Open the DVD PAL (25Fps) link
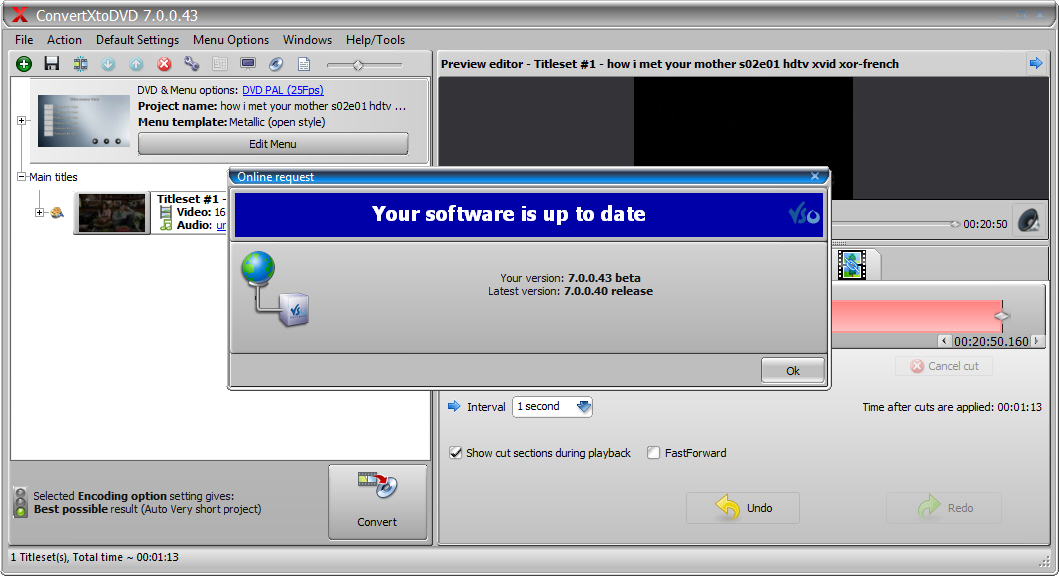1059x576 pixels. pos(283,90)
